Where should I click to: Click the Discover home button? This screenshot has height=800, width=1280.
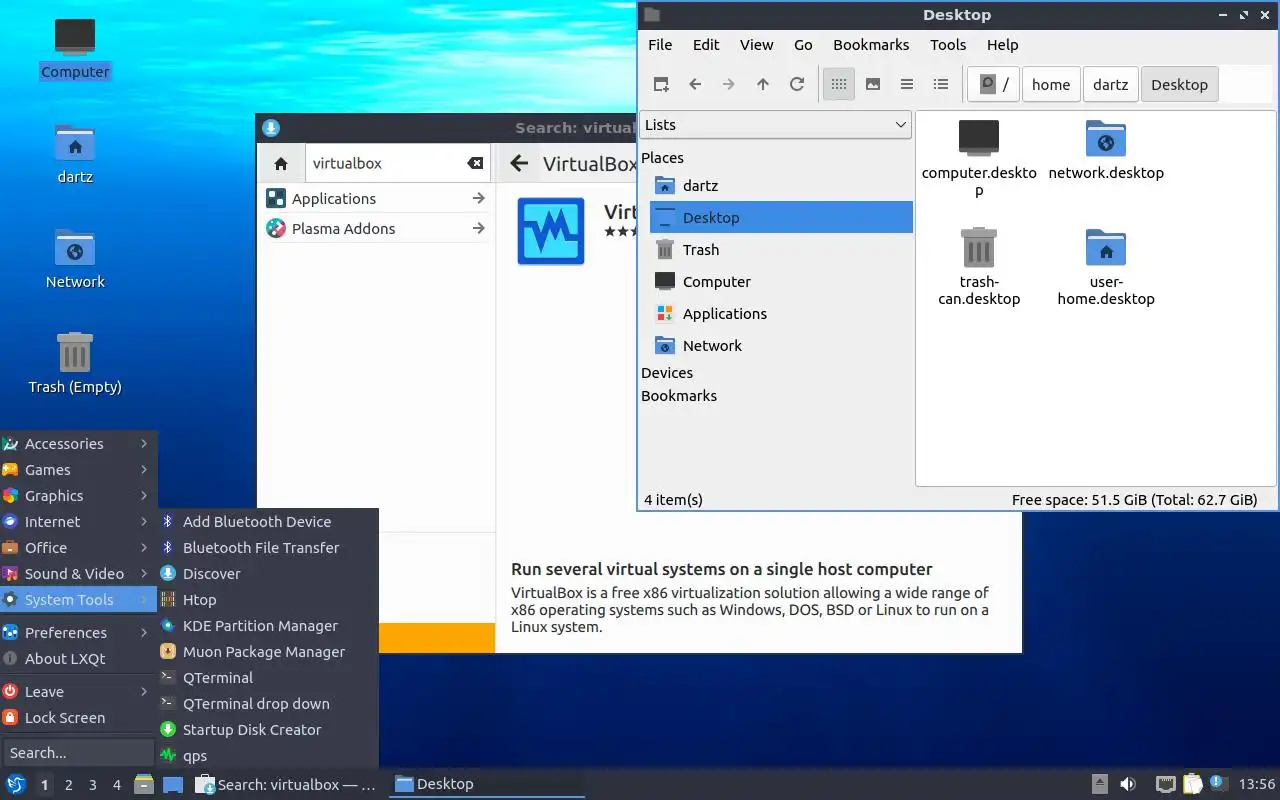pos(281,164)
